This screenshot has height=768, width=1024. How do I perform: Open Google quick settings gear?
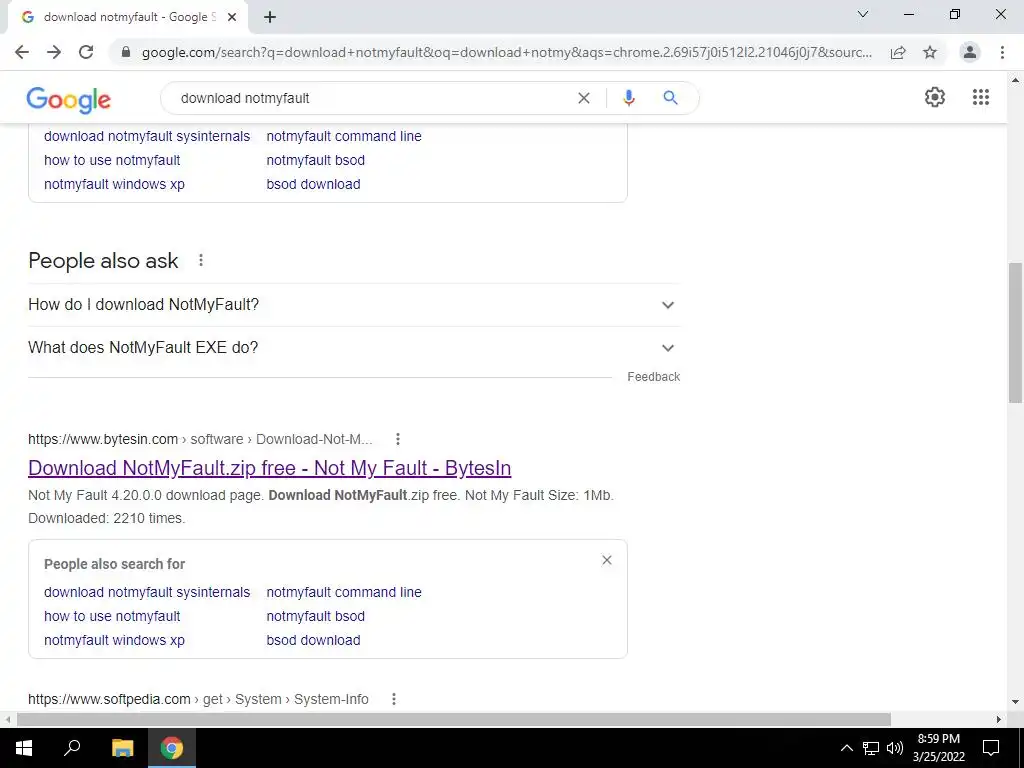tap(935, 97)
